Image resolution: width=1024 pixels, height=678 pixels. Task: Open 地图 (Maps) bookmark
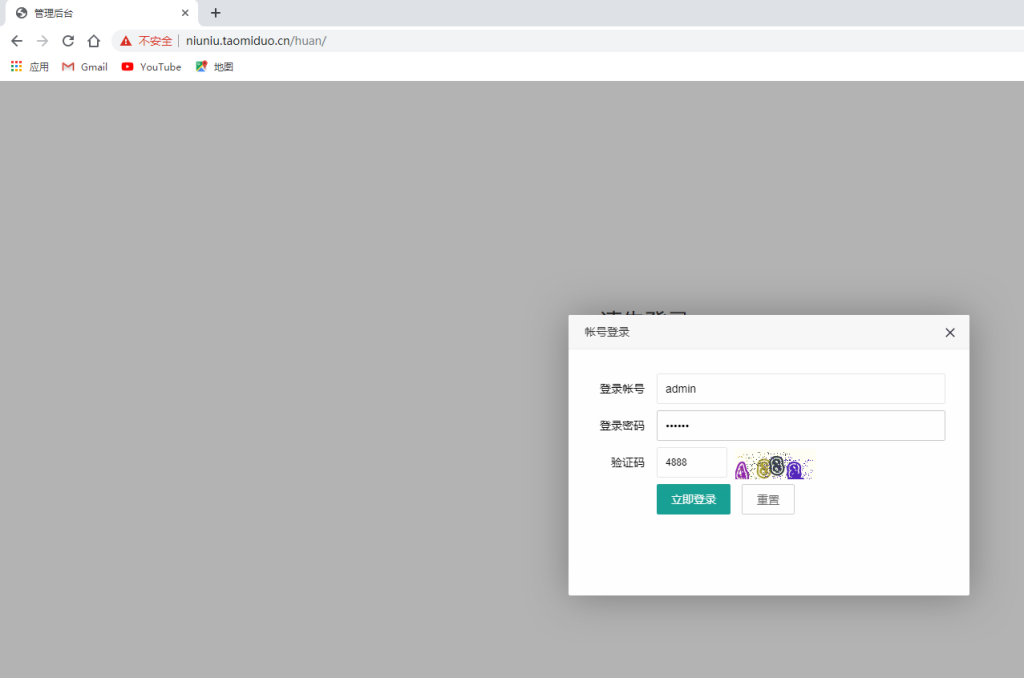pos(213,67)
